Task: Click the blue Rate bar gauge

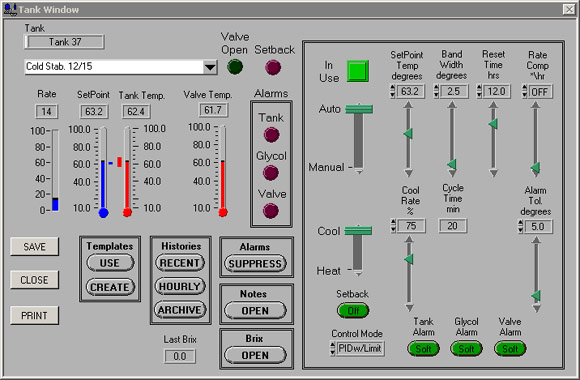Action: tap(55, 170)
